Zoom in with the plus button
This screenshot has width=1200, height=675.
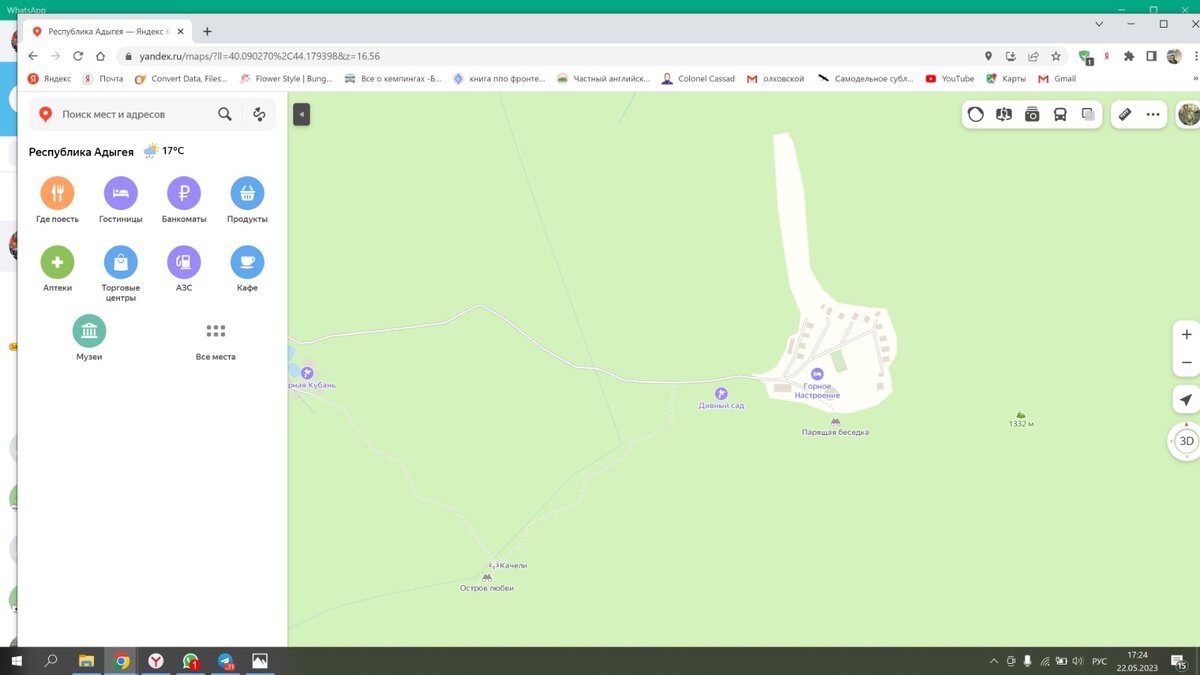pos(1186,335)
